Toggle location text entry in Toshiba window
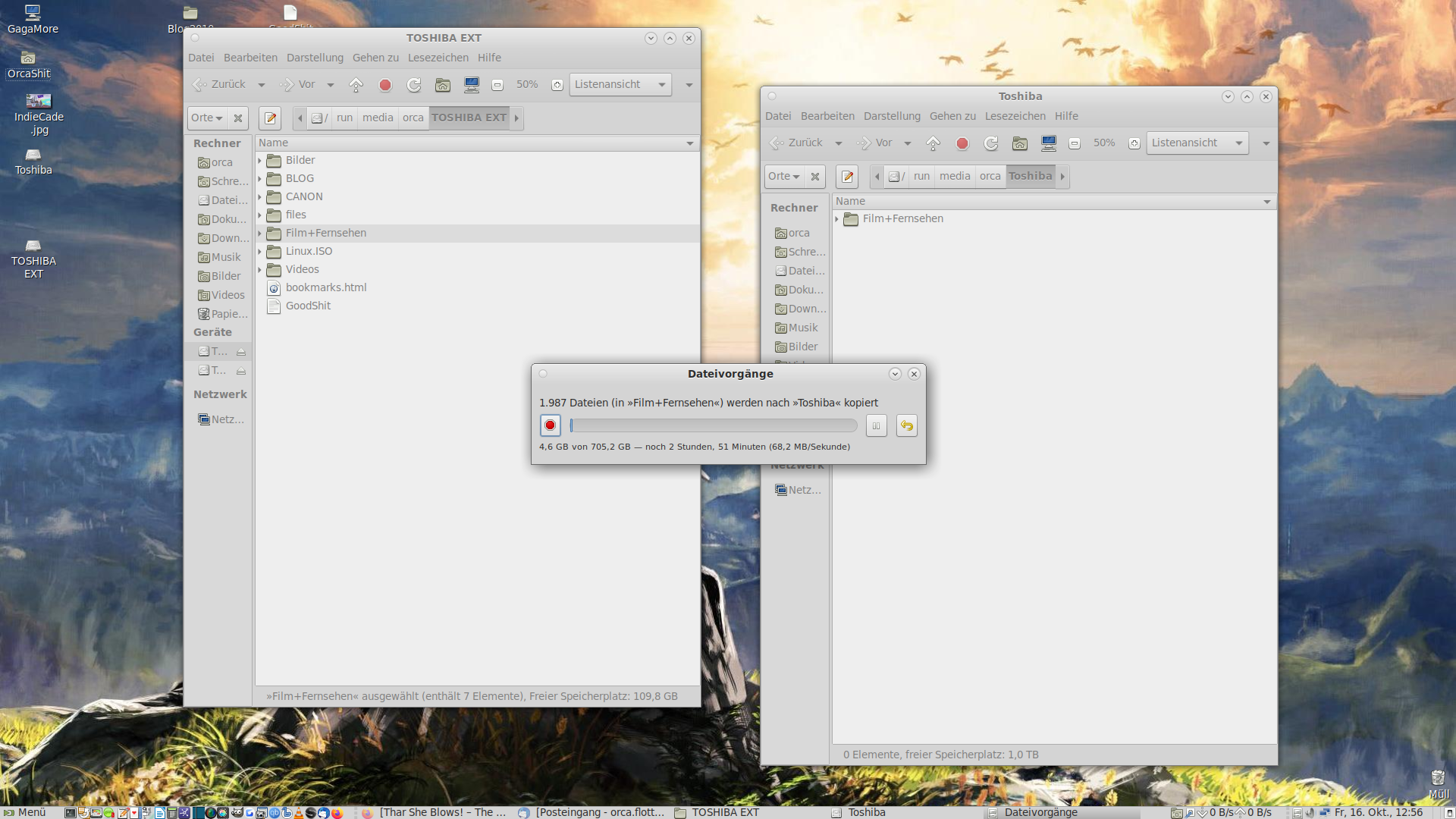The width and height of the screenshot is (1456, 819). (x=847, y=177)
